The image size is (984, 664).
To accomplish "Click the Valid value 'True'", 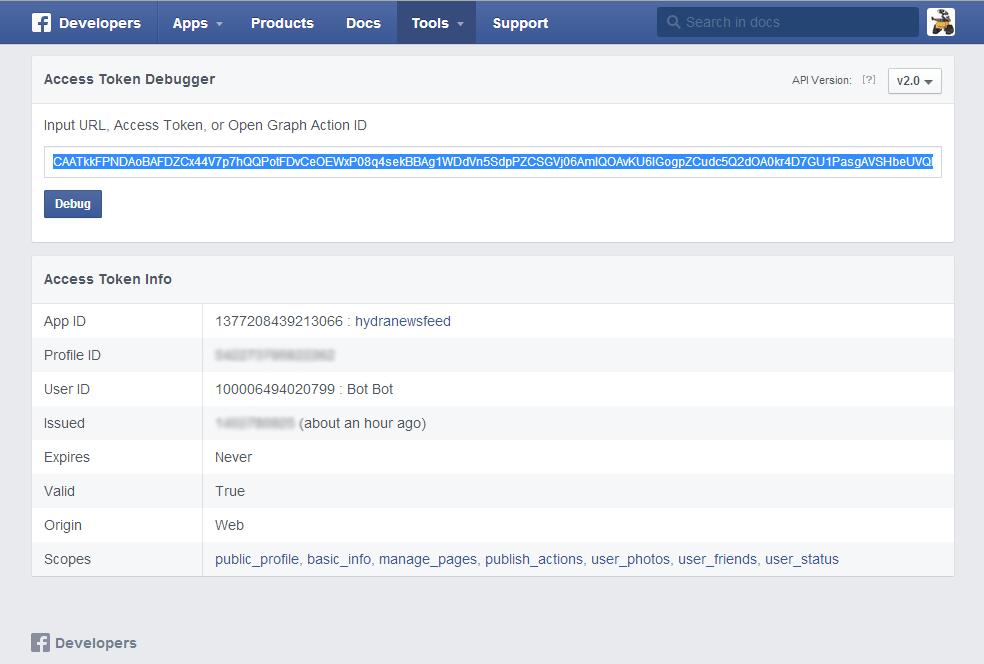I will tap(230, 491).
